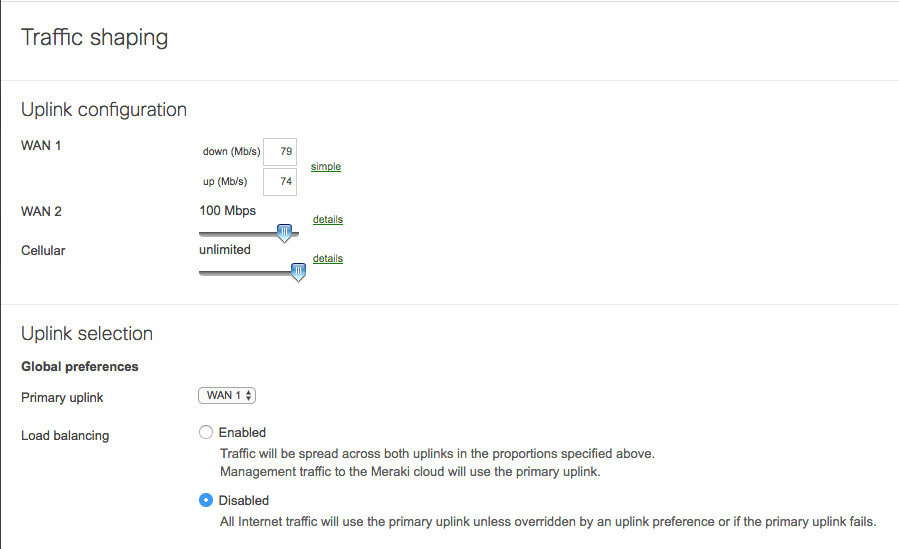The image size is (899, 549).
Task: Open Cellular details link
Action: click(x=328, y=259)
